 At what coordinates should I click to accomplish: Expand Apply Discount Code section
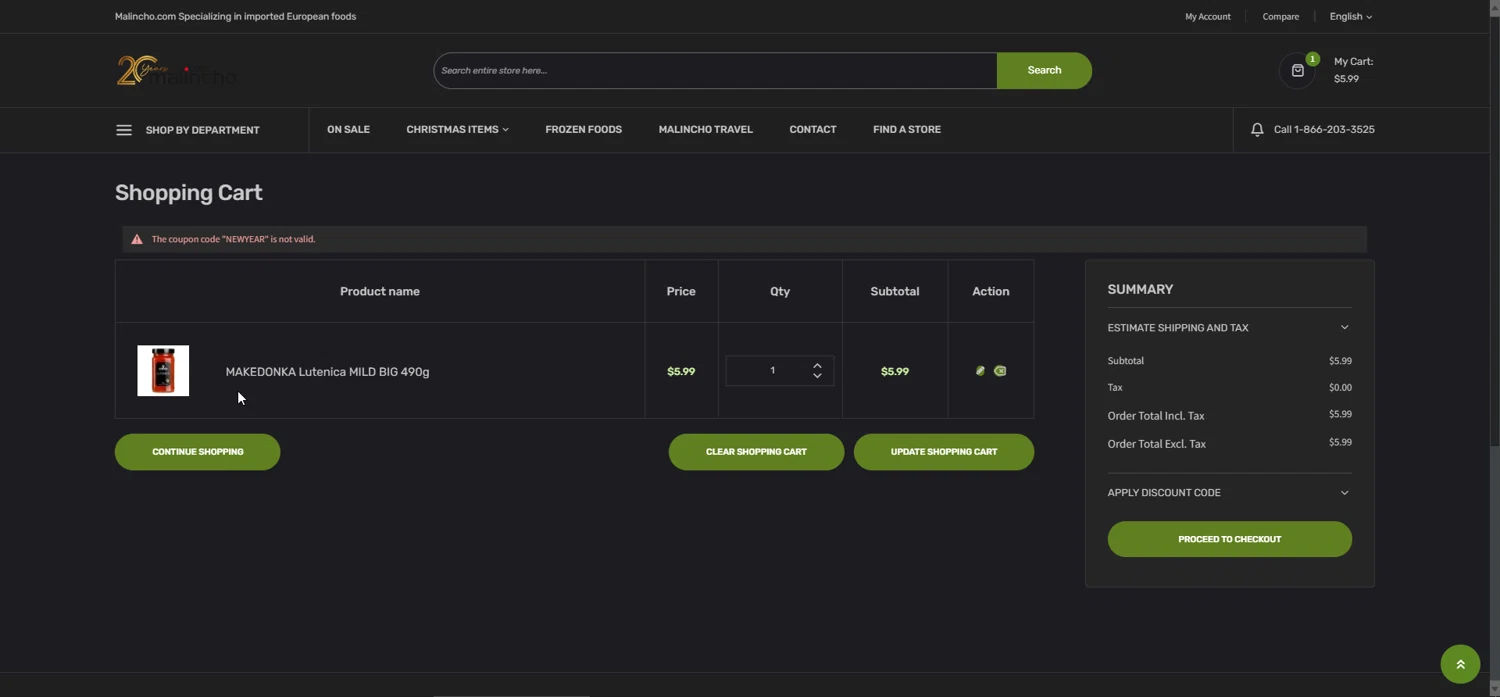tap(1229, 493)
